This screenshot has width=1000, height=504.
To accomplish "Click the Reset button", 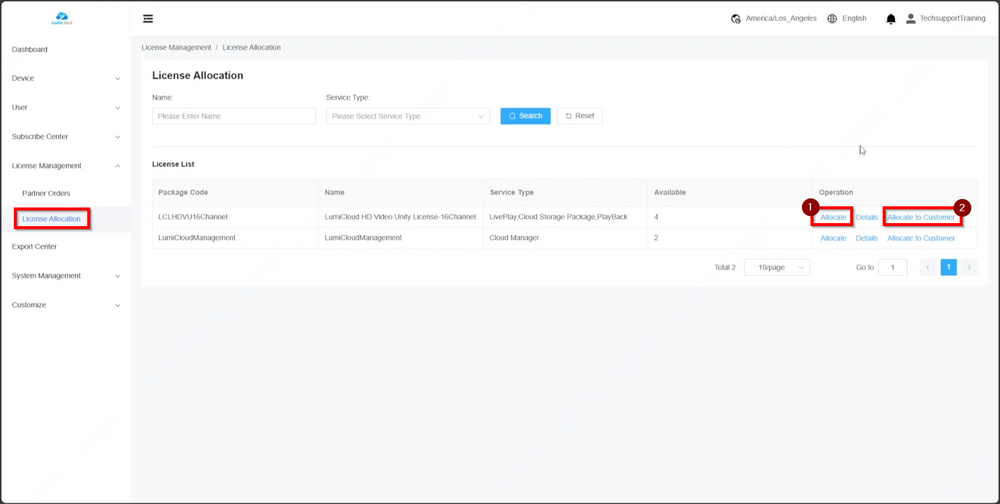I will [x=579, y=116].
